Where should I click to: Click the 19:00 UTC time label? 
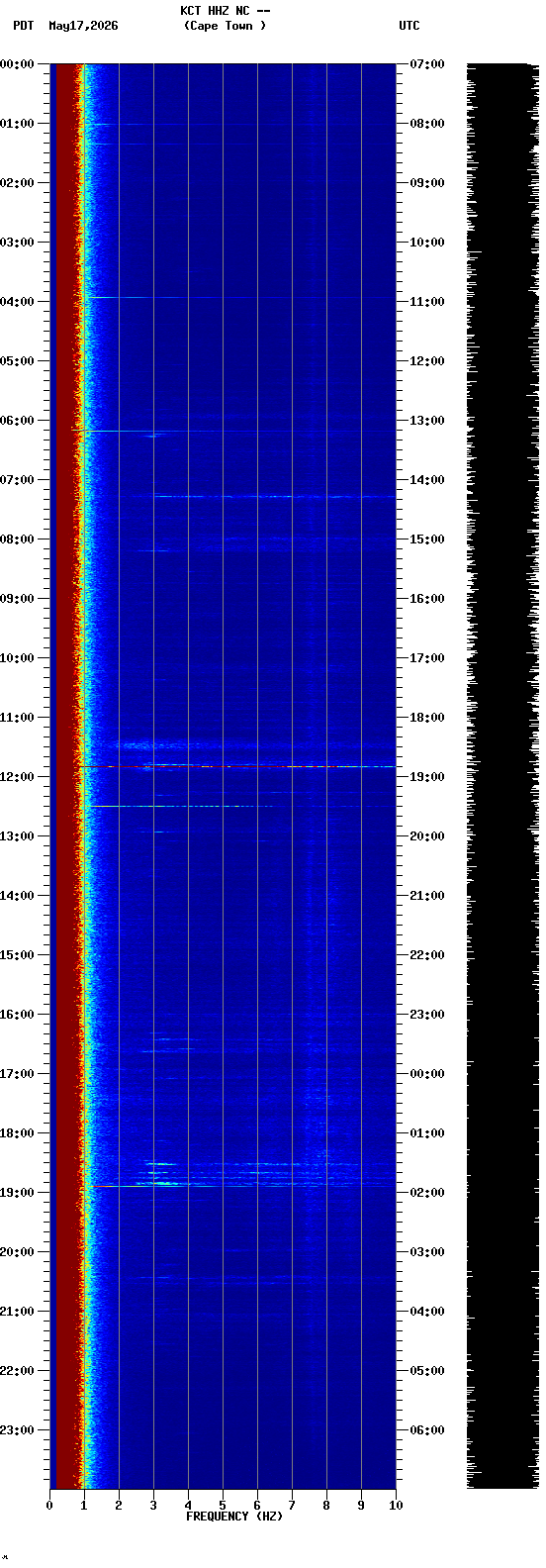pyautogui.click(x=426, y=777)
